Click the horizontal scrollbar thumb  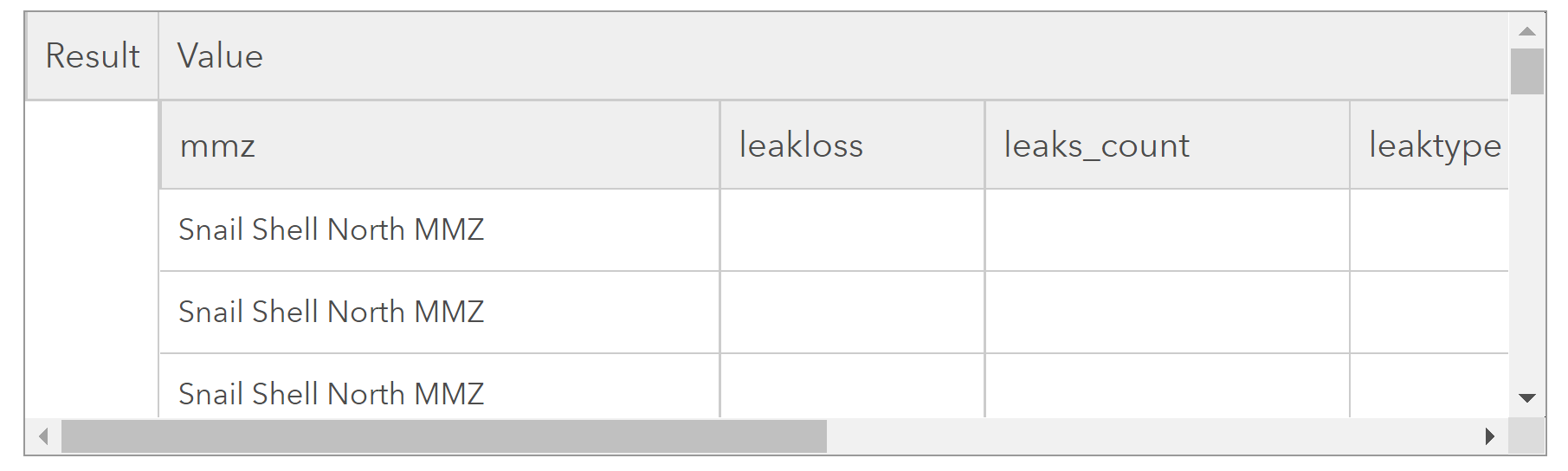[443, 436]
